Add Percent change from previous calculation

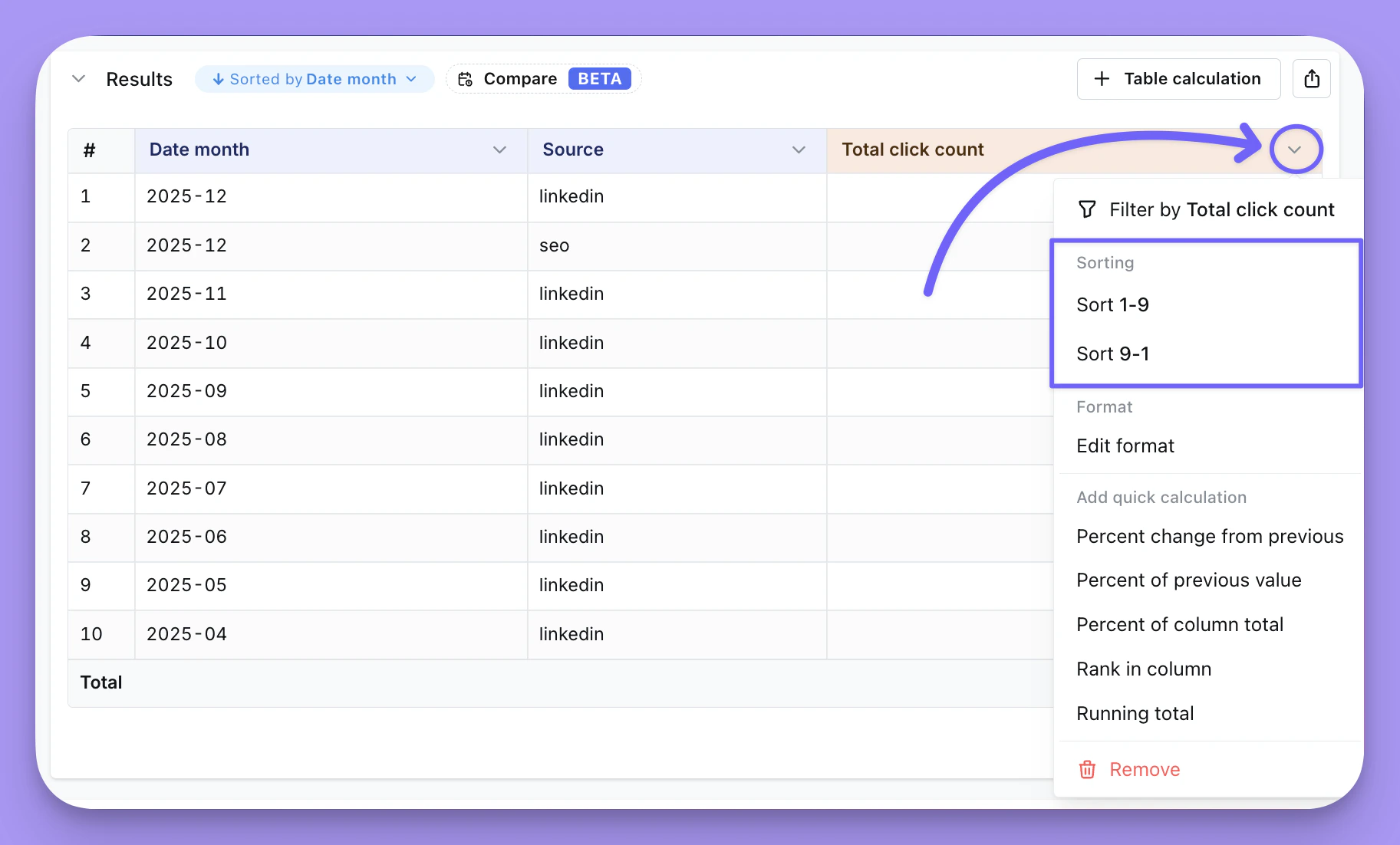[1208, 536]
